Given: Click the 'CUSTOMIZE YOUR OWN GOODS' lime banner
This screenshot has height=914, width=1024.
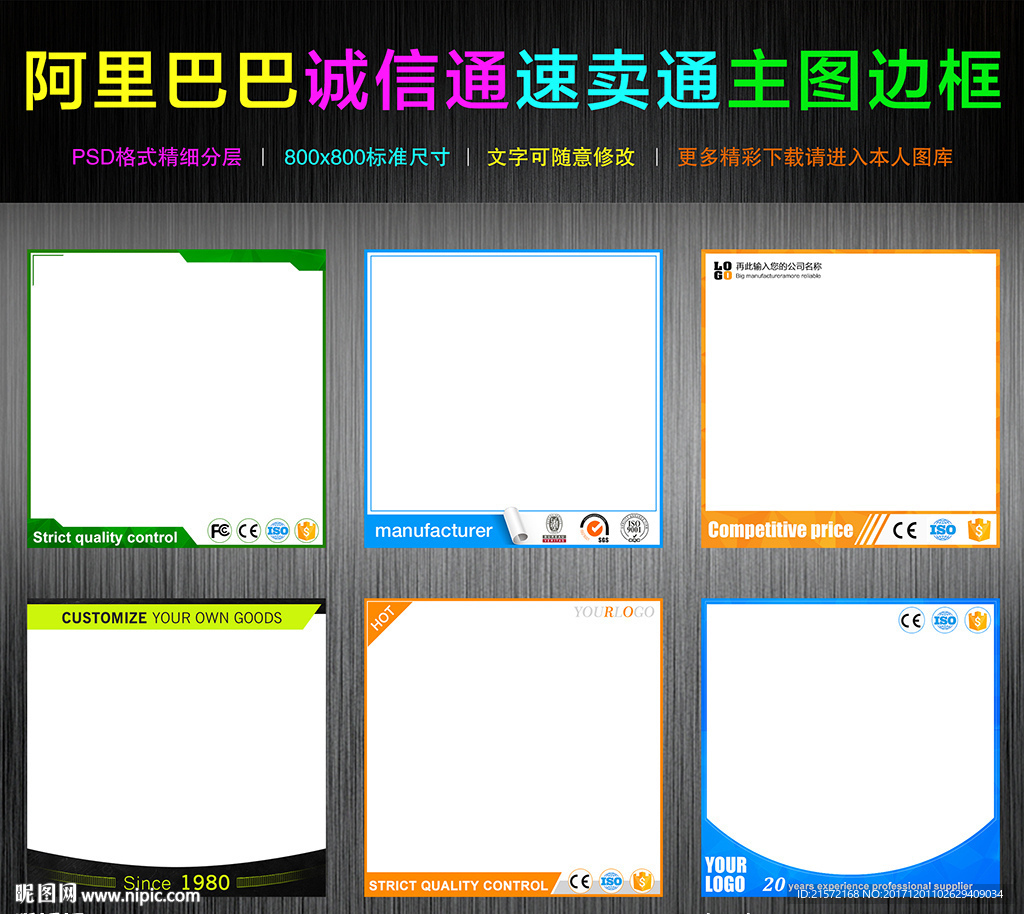Looking at the screenshot, I should point(172,618).
